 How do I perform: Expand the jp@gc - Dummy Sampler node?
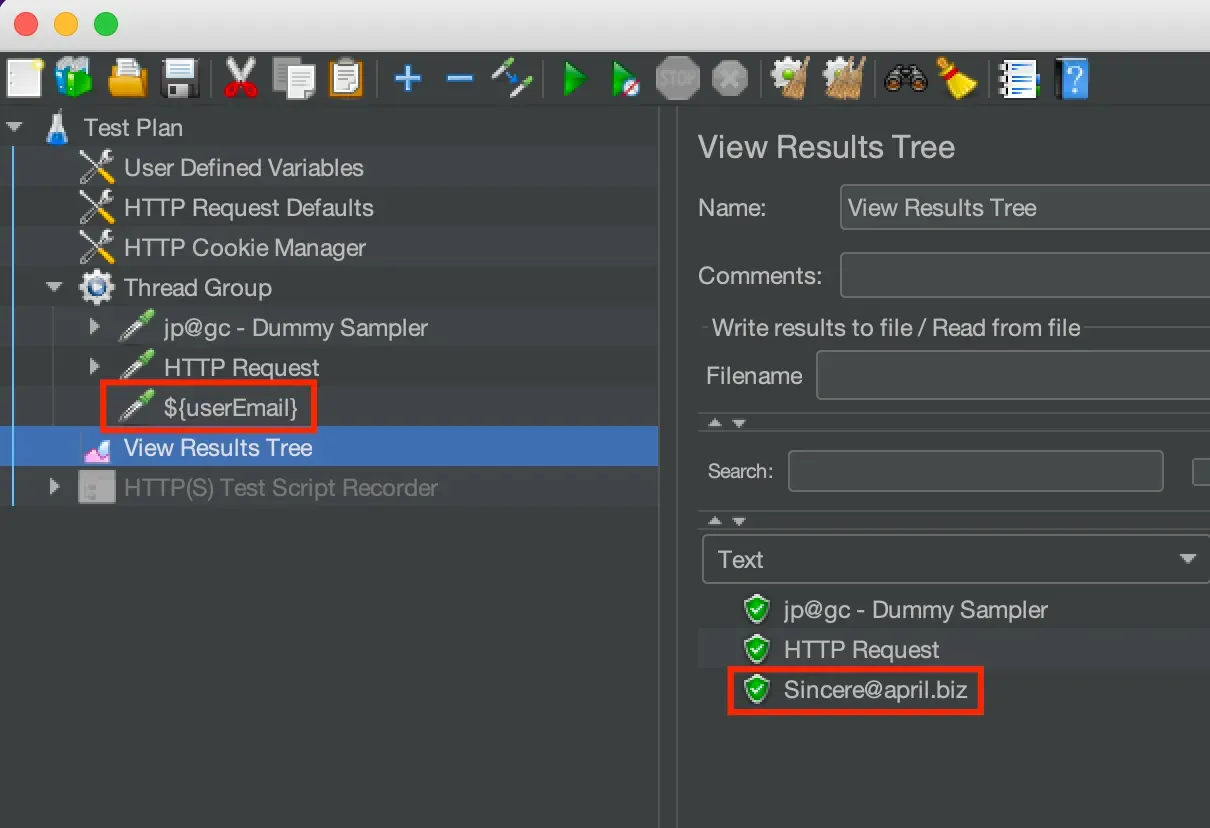[94, 327]
